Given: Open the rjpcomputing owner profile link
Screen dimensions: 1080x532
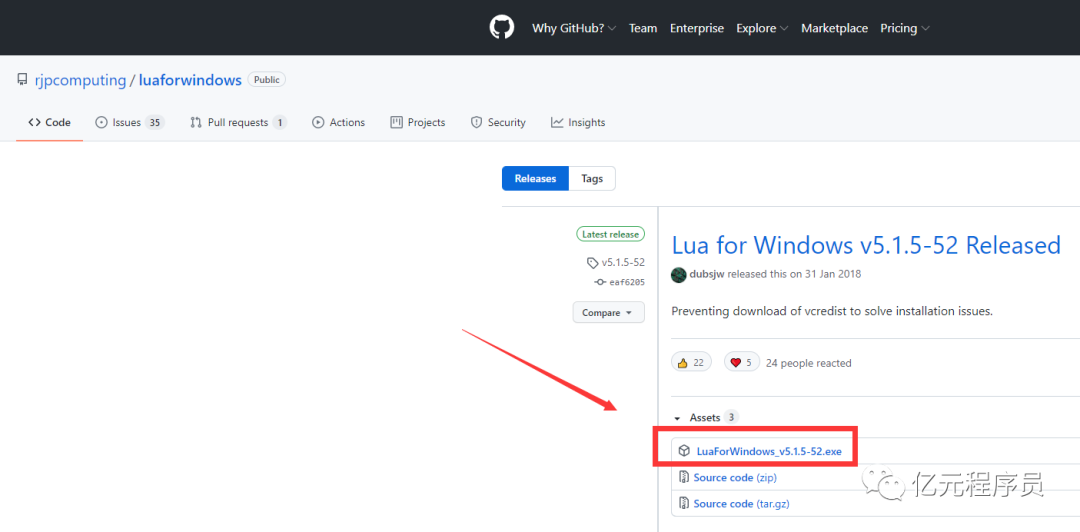Looking at the screenshot, I should tap(81, 80).
